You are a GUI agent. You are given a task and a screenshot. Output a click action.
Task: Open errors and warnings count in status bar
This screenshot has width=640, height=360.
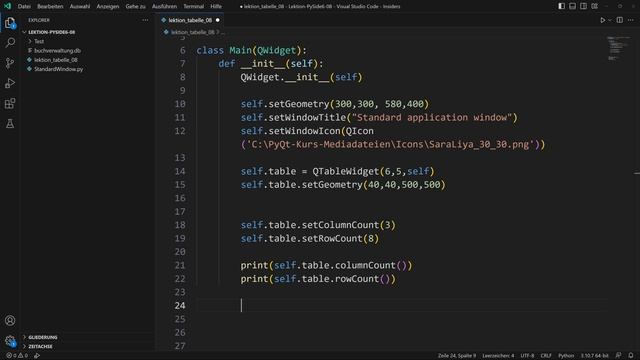tap(17, 356)
